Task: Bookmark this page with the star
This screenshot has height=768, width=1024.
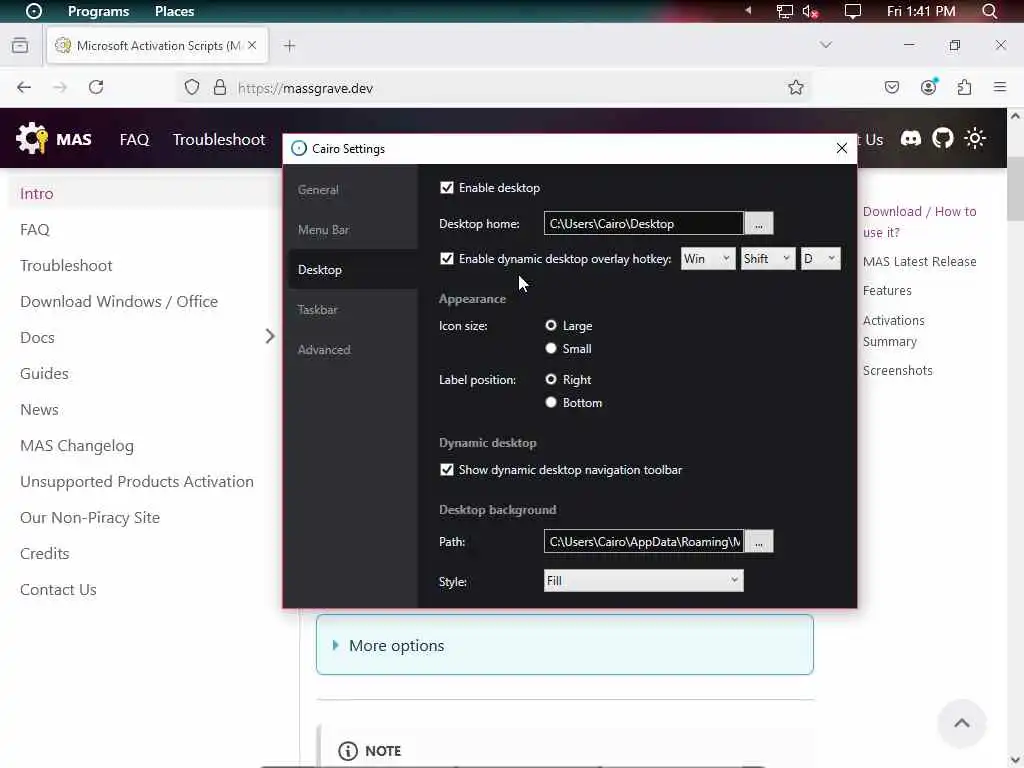Action: point(795,88)
